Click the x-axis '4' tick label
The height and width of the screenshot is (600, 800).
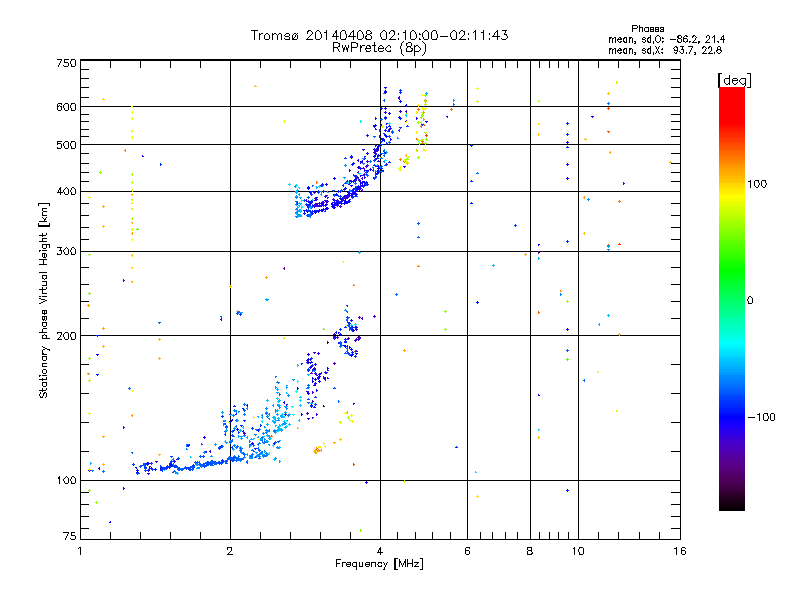380,551
